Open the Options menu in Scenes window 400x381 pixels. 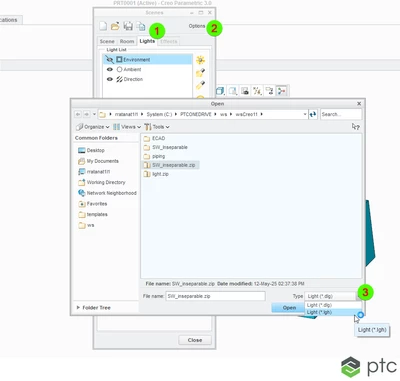pyautogui.click(x=197, y=26)
